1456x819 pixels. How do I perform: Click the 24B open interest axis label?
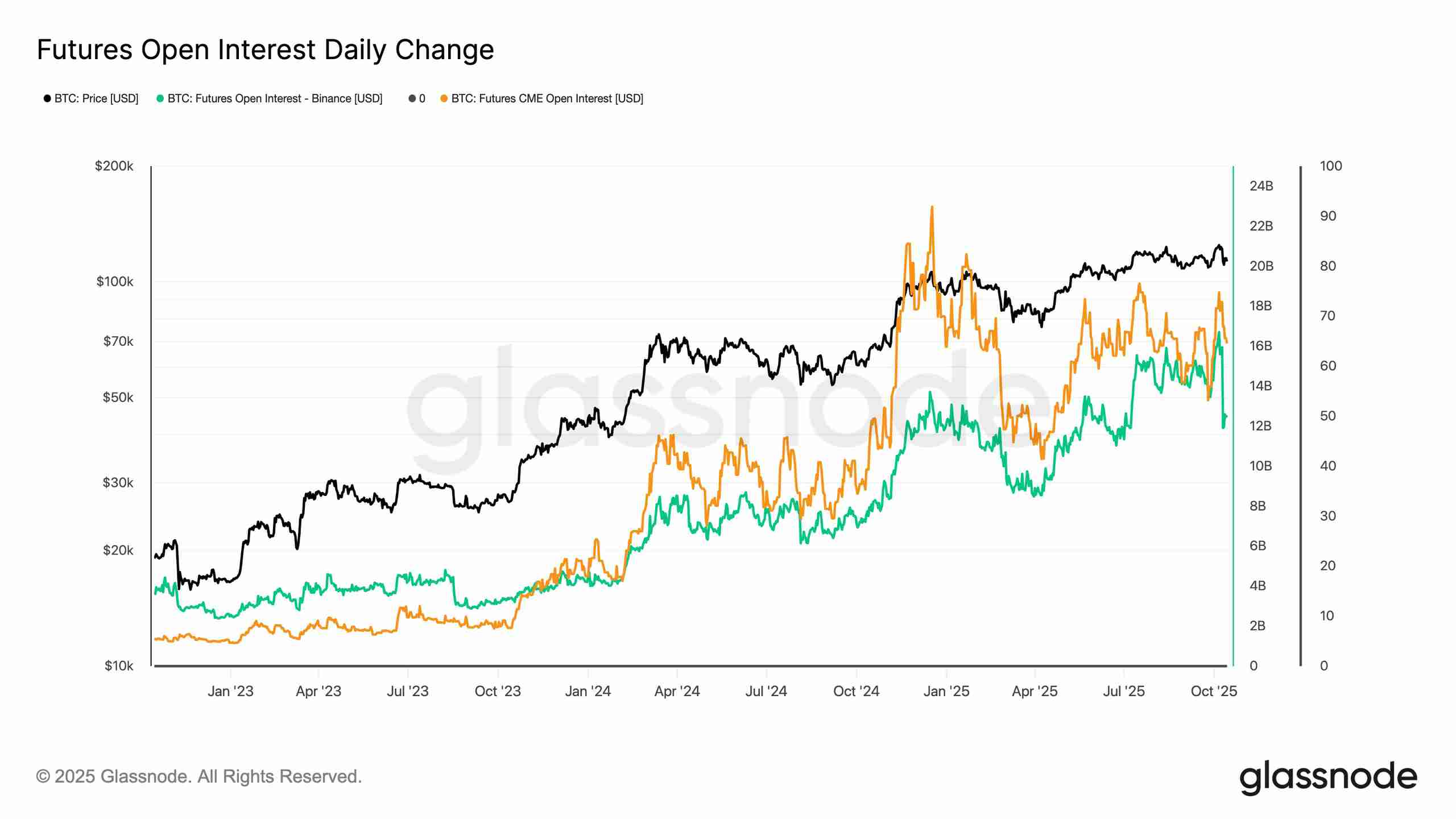tap(1261, 186)
